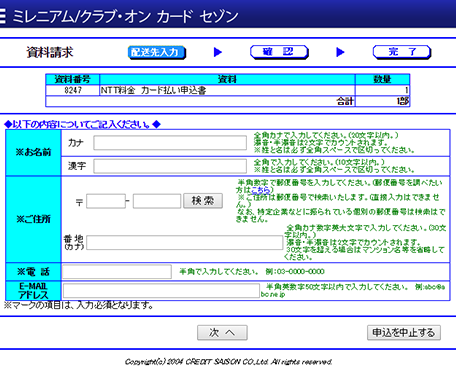Focus the 番地(カナ) address field
This screenshot has width=456, height=384.
pos(185,243)
